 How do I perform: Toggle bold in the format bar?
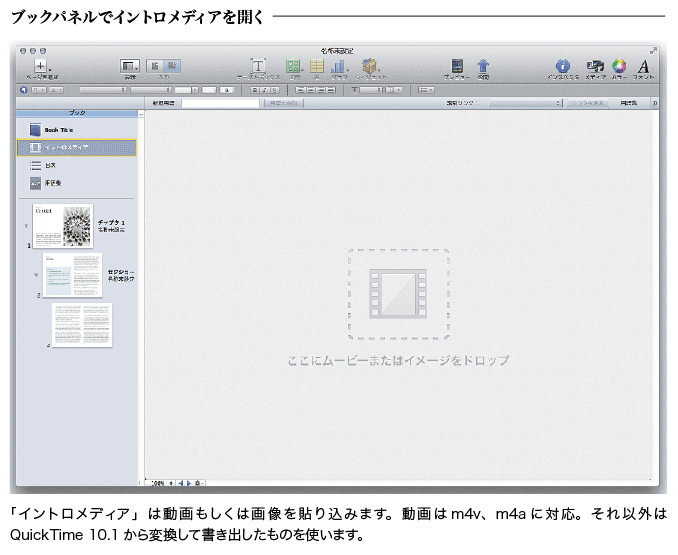tap(255, 90)
